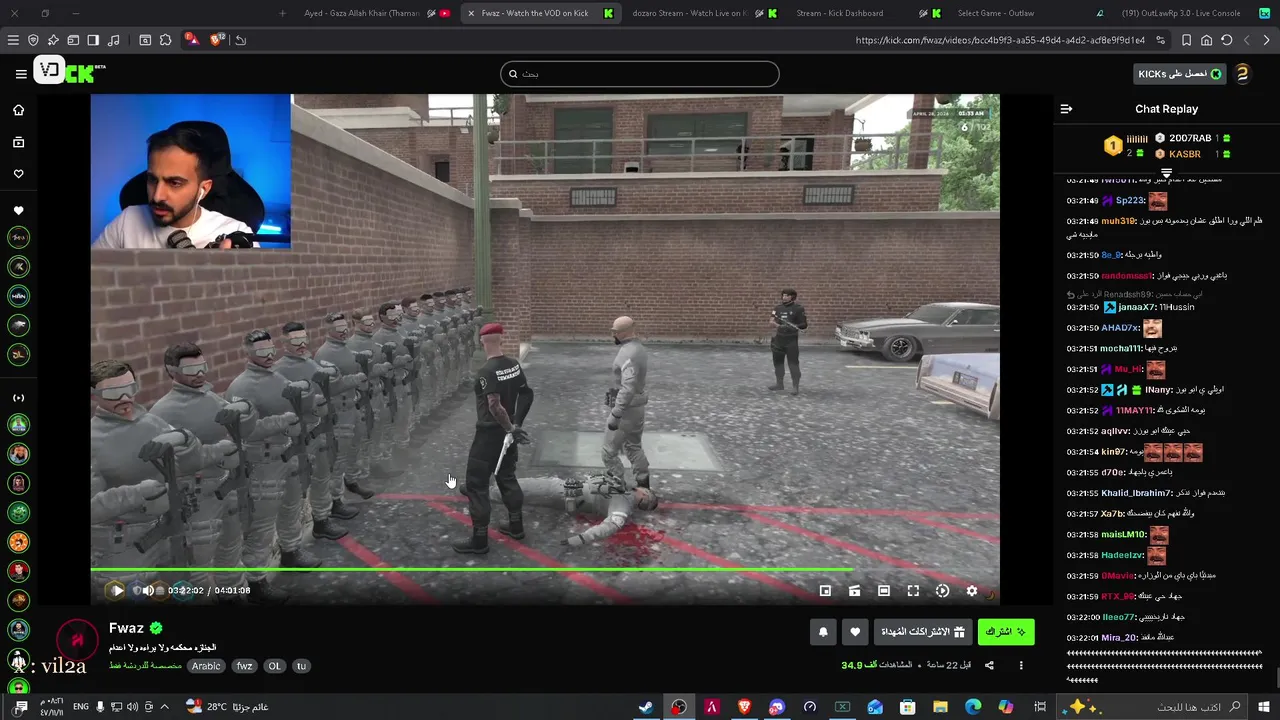This screenshot has height=720, width=1280.
Task: Play the VOD video
Action: [x=117, y=590]
